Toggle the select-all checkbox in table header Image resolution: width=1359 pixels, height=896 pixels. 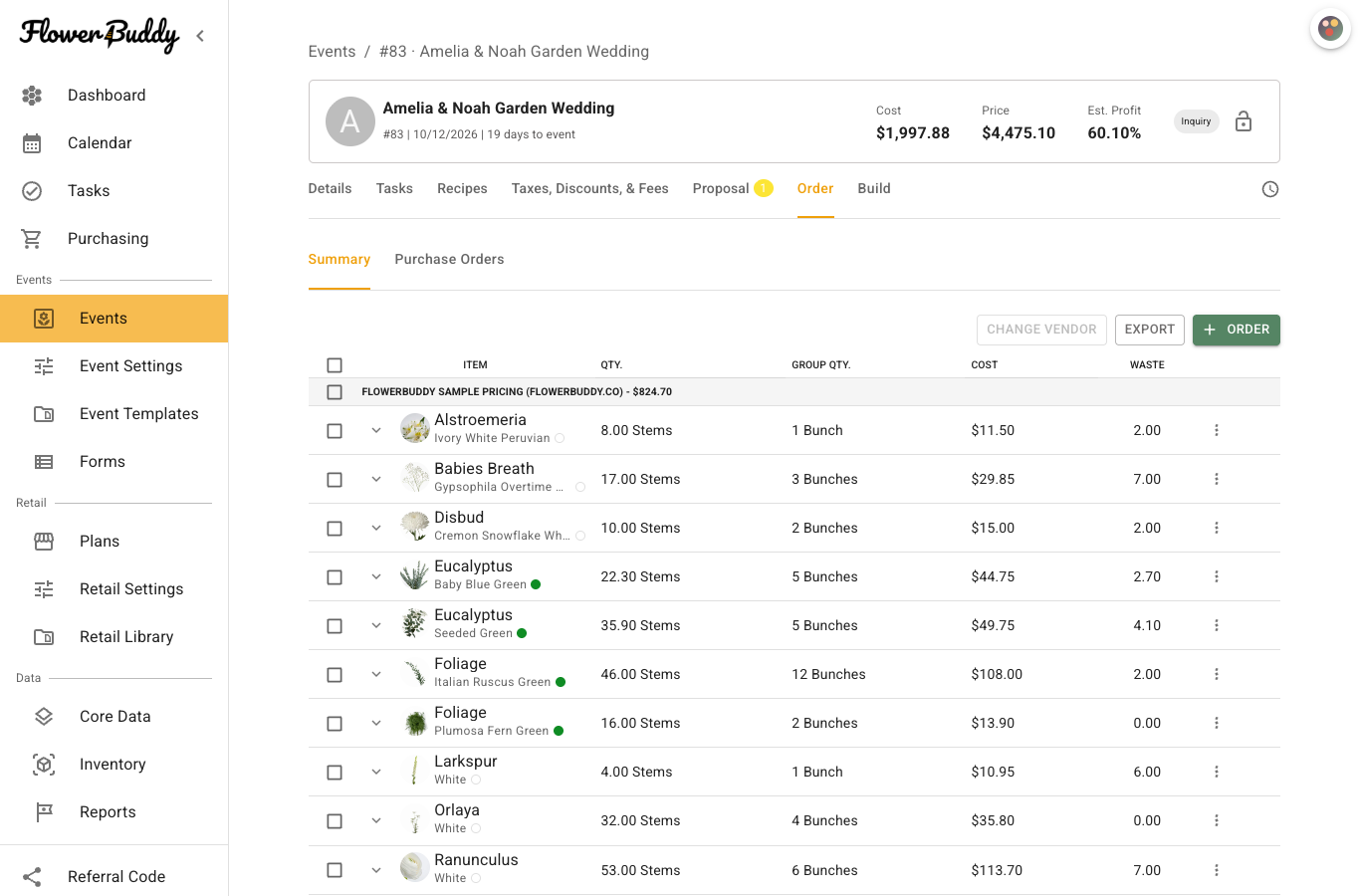(335, 365)
